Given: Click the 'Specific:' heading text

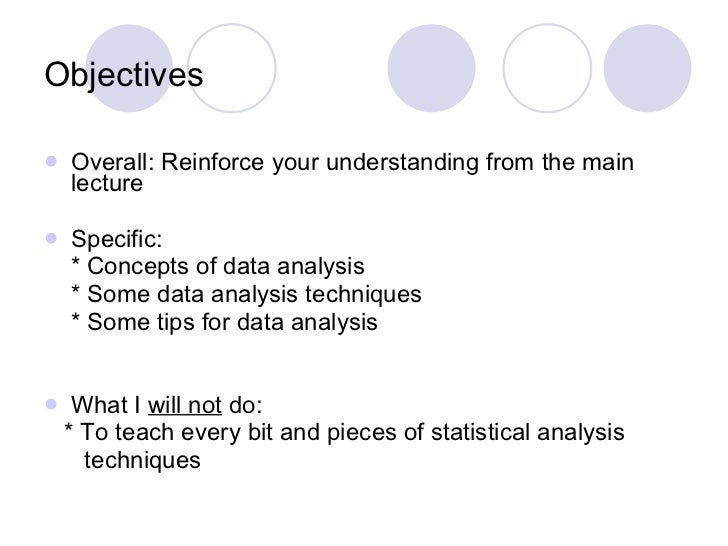Looking at the screenshot, I should pyautogui.click(x=117, y=240).
